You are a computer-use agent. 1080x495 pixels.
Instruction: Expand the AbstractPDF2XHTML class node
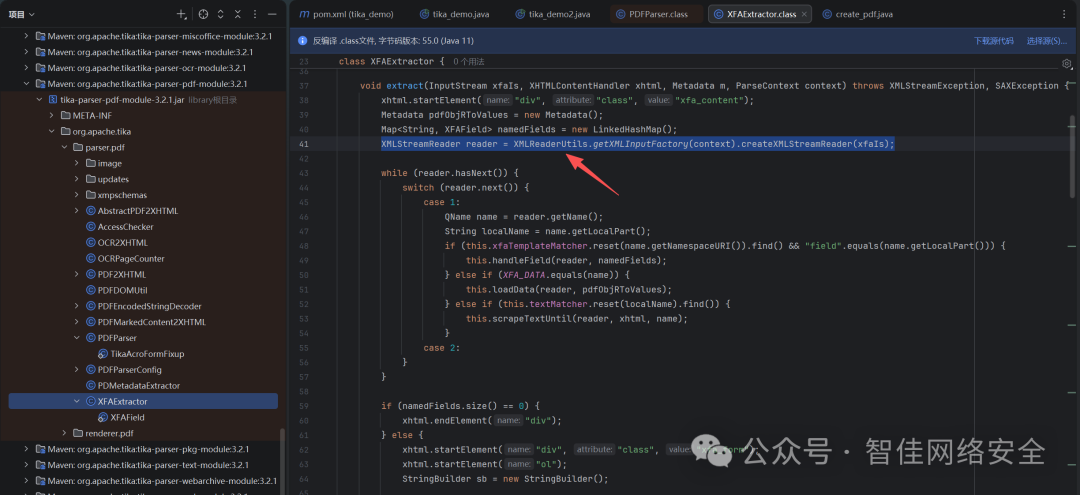76,211
